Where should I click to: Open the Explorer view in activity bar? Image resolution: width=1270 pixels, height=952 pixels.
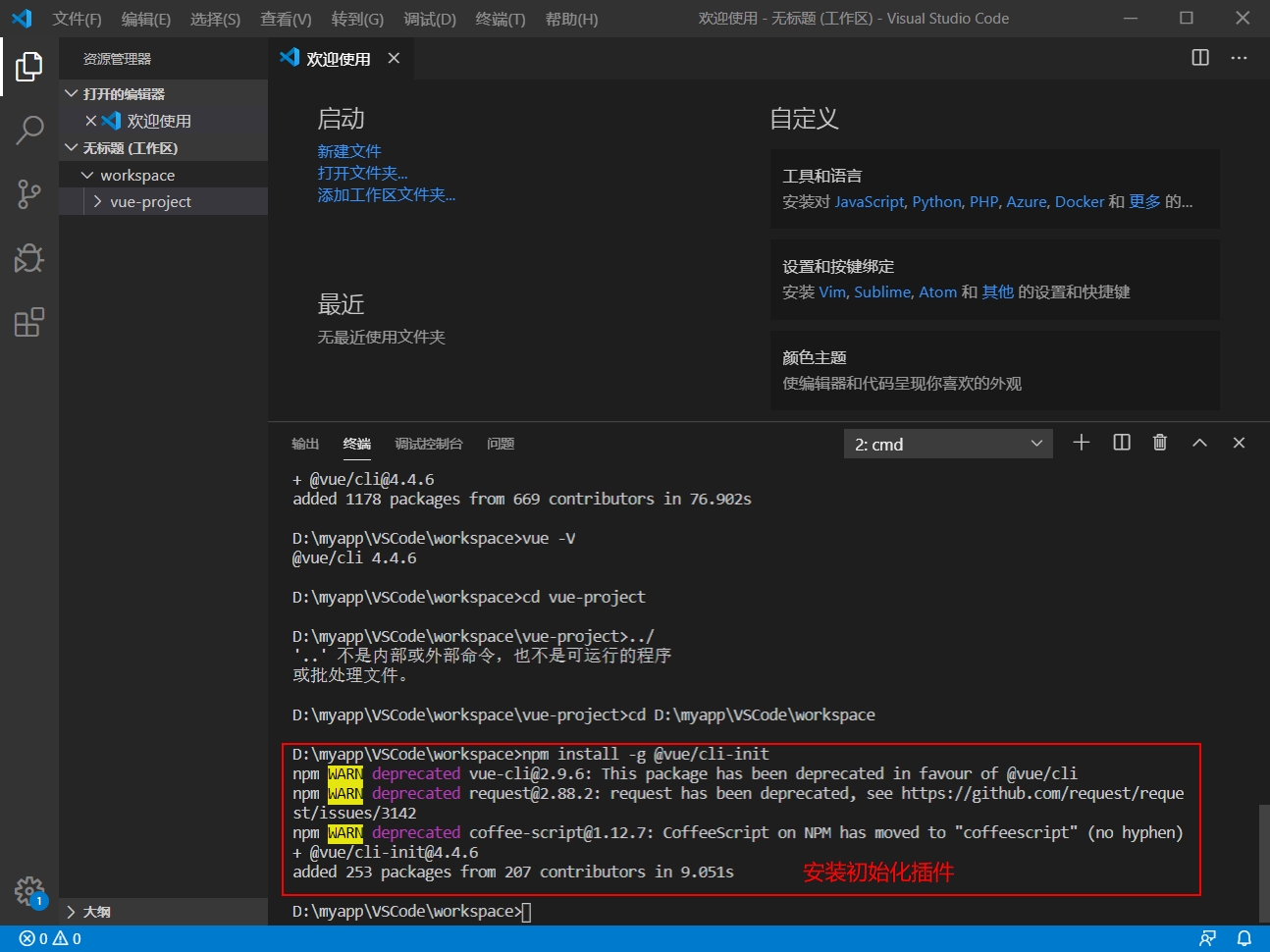(x=29, y=67)
